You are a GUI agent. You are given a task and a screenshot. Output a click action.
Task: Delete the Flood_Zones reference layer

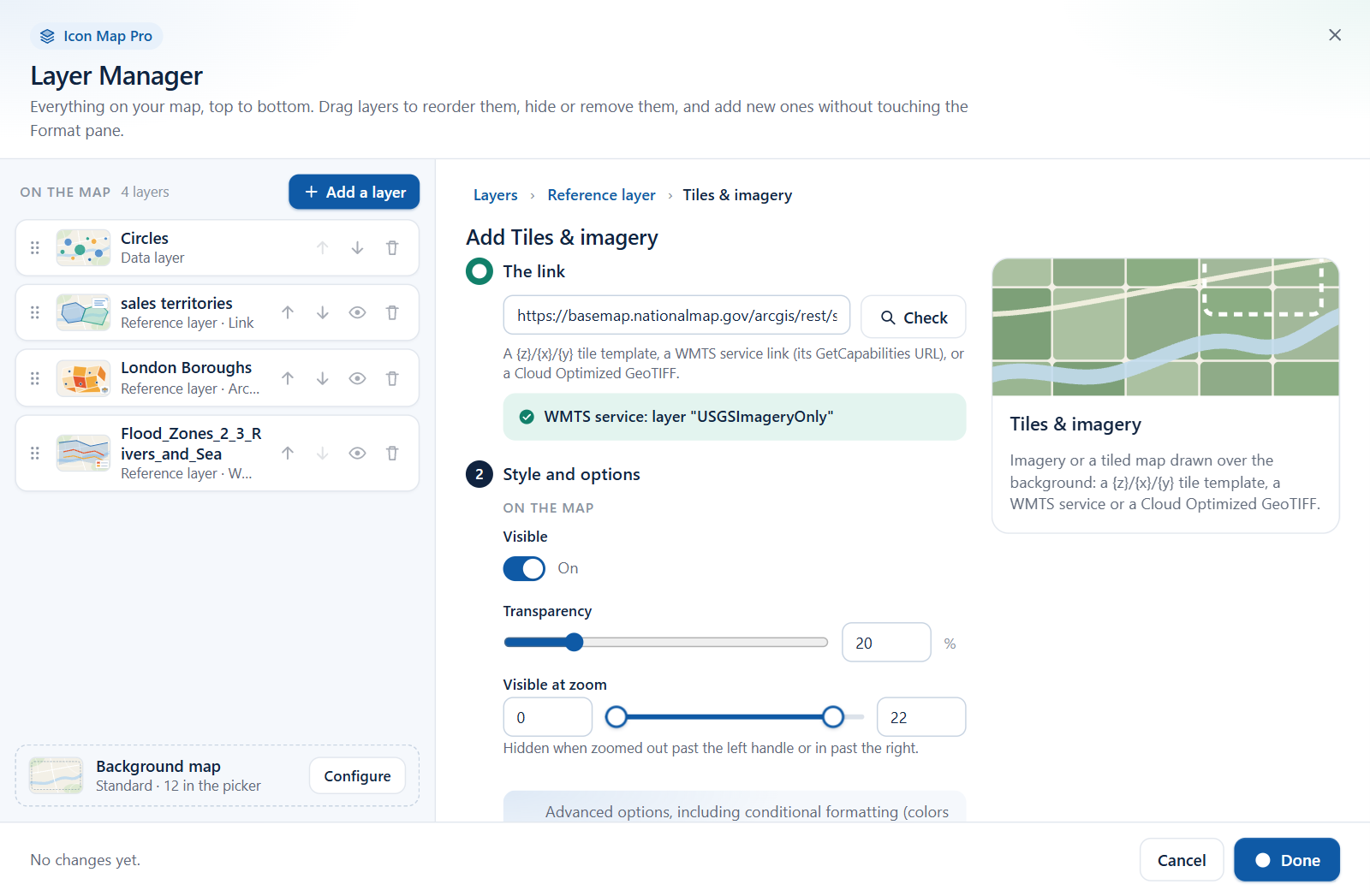point(392,454)
